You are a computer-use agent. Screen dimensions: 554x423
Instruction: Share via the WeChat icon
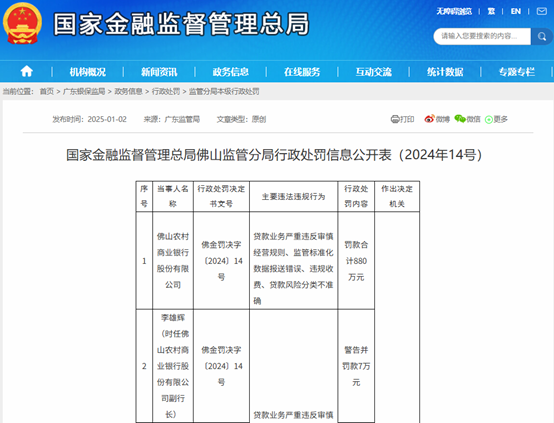[460, 119]
